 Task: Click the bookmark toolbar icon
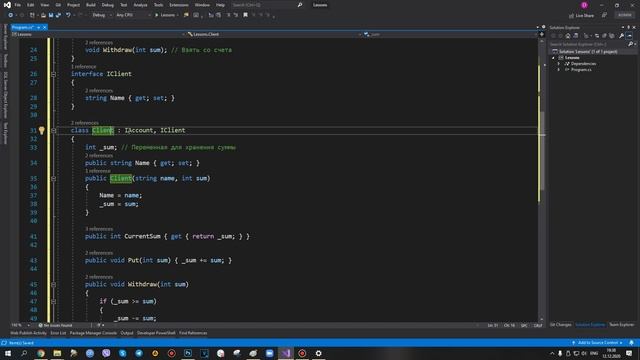(x=245, y=15)
